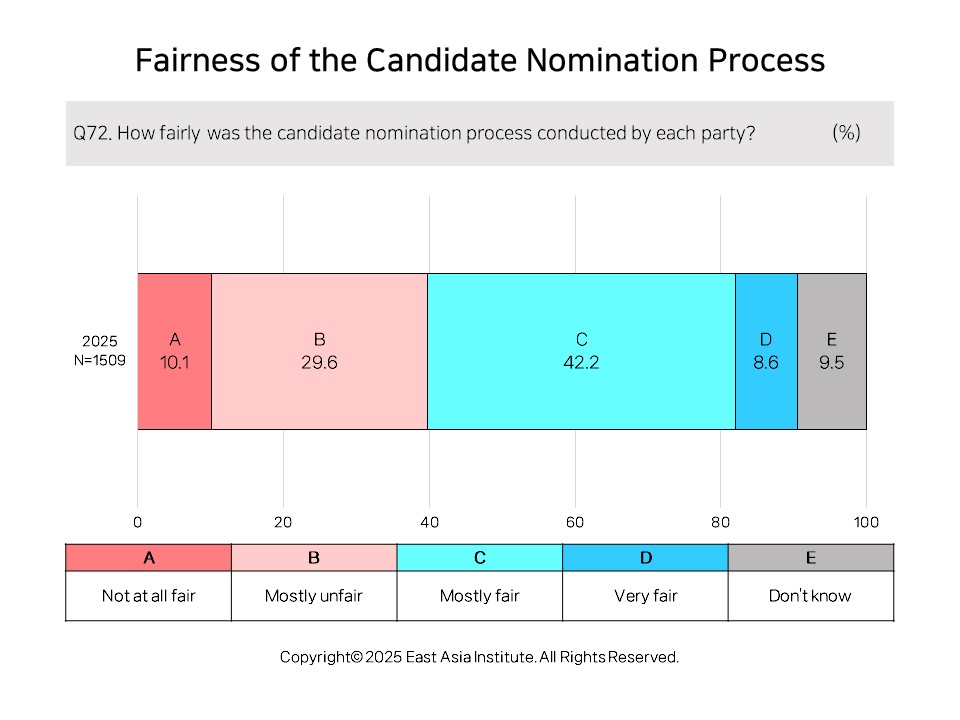Click the cyan 'C 42.2' bar segment
Viewport: 960px width, 720px height.
click(x=581, y=351)
